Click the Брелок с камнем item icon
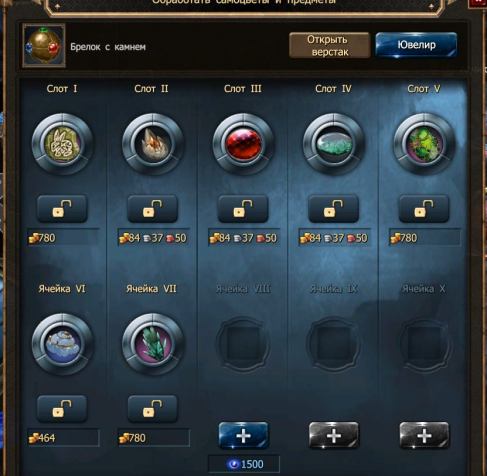 pos(44,45)
